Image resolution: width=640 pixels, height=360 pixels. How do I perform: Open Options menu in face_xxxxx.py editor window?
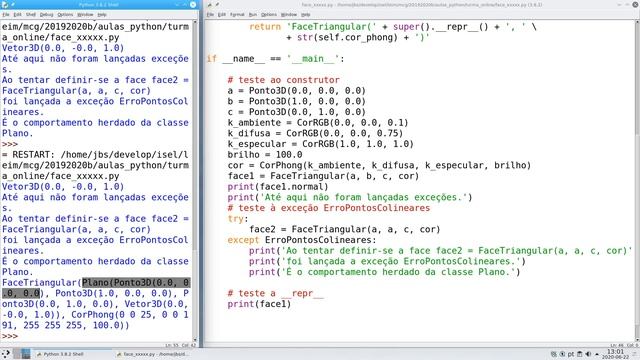click(x=269, y=14)
